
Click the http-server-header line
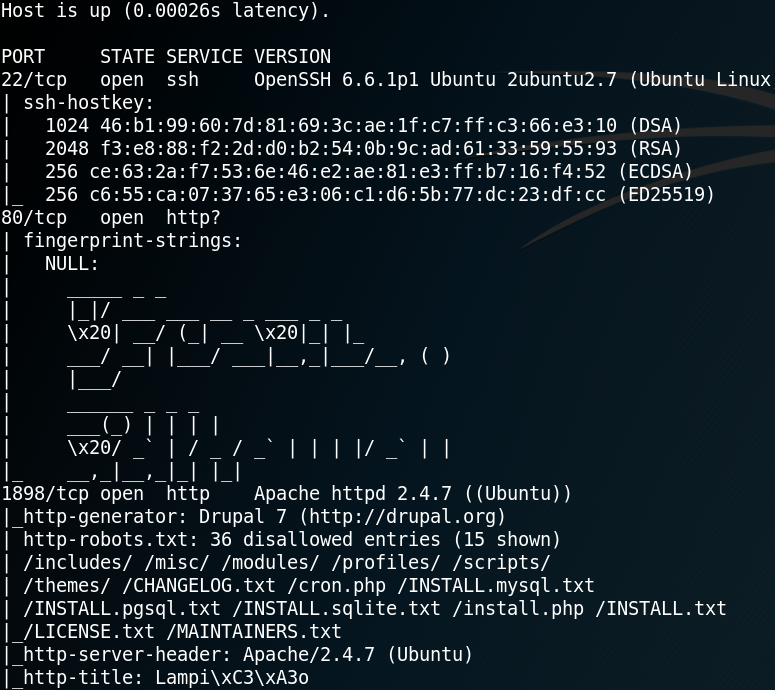pos(248,654)
